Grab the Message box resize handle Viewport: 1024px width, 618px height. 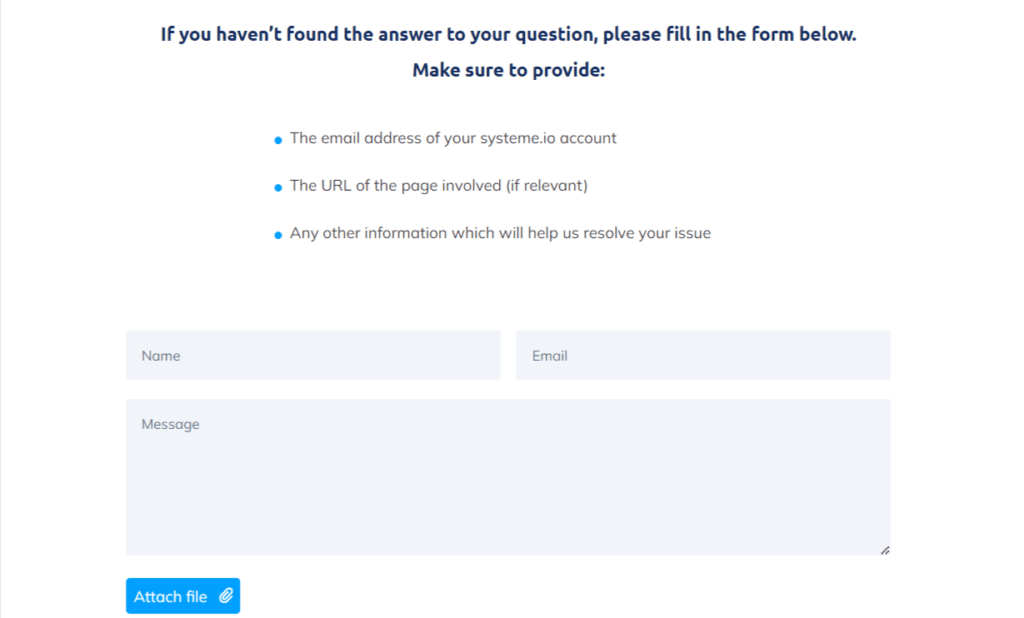coord(885,550)
